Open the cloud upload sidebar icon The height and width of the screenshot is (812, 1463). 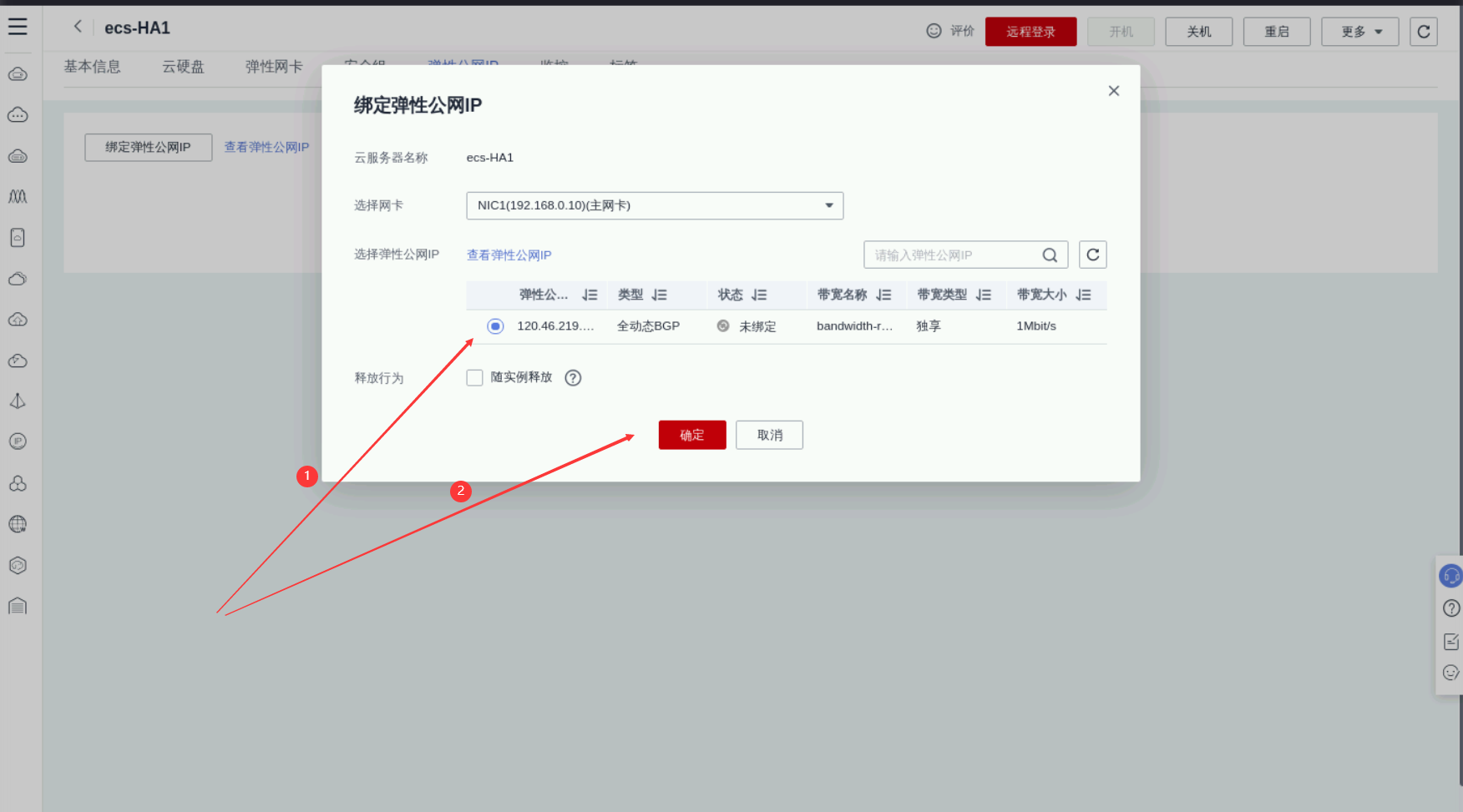click(18, 320)
